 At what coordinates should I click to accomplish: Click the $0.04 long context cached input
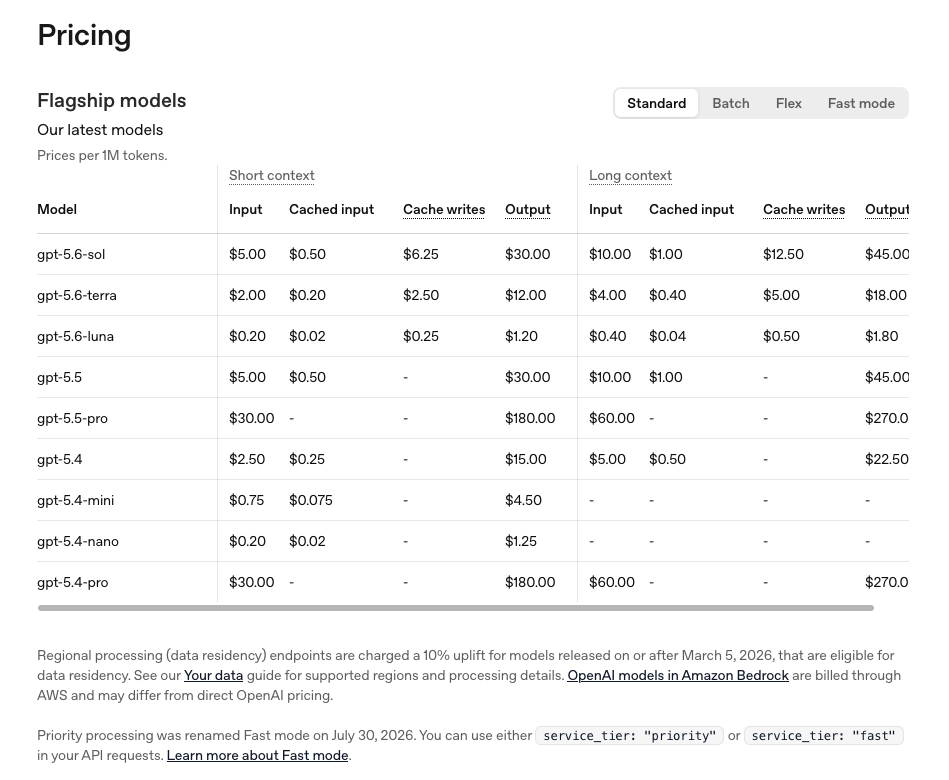667,336
